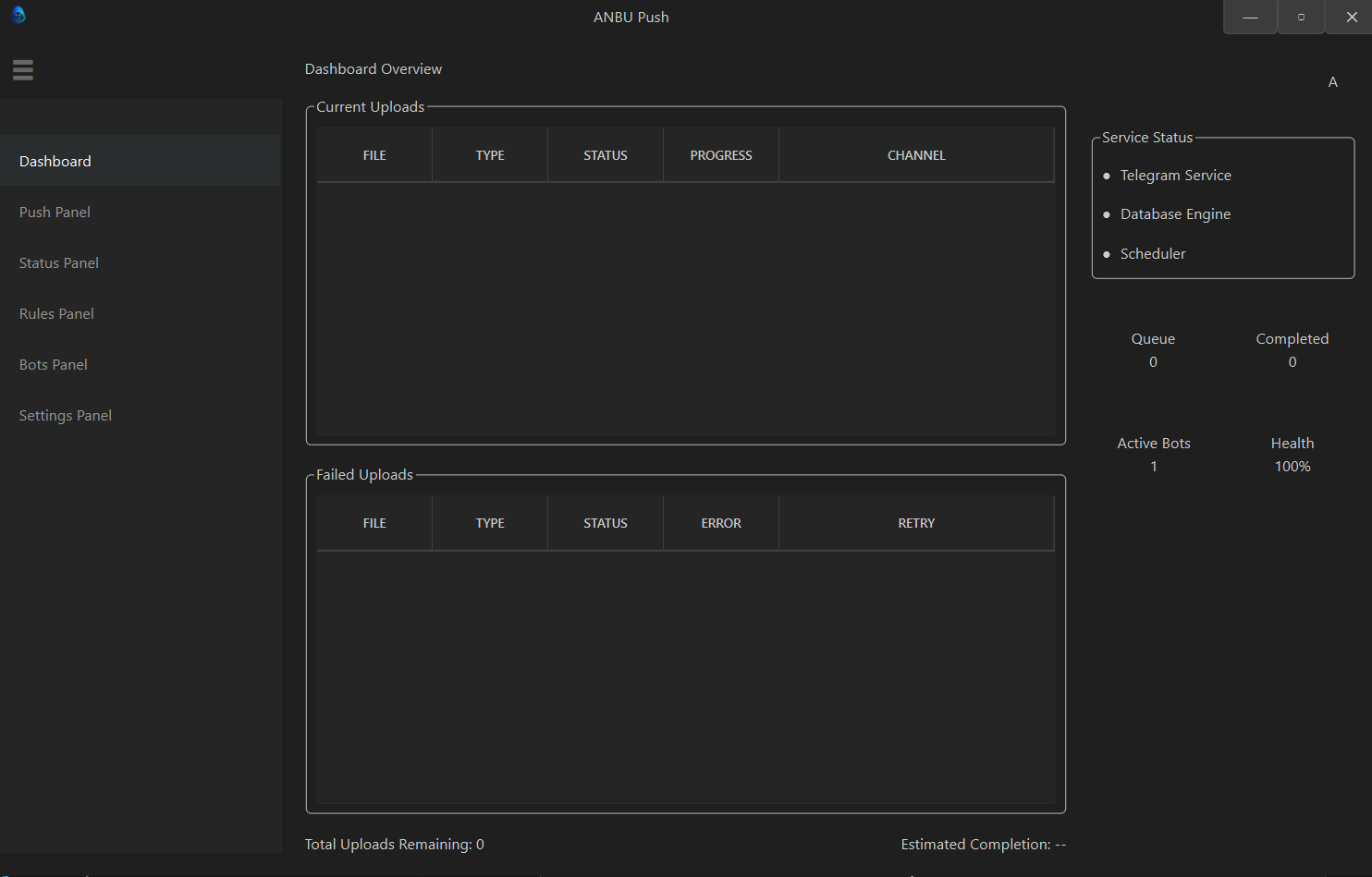Toggle the Database Engine entry
Image resolution: width=1372 pixels, height=877 pixels.
coord(1175,213)
